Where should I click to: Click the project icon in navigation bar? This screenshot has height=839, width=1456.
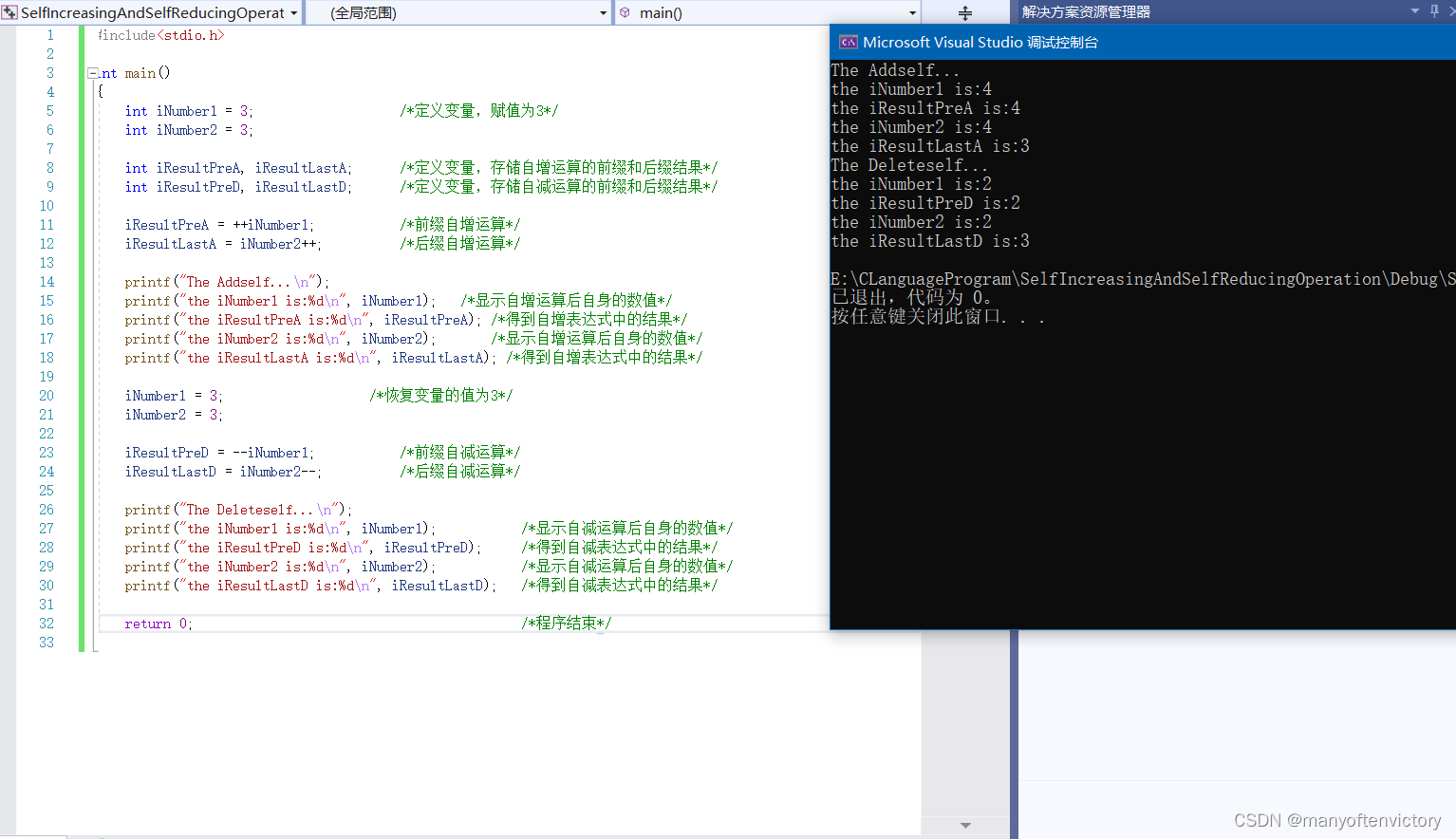[x=9, y=12]
